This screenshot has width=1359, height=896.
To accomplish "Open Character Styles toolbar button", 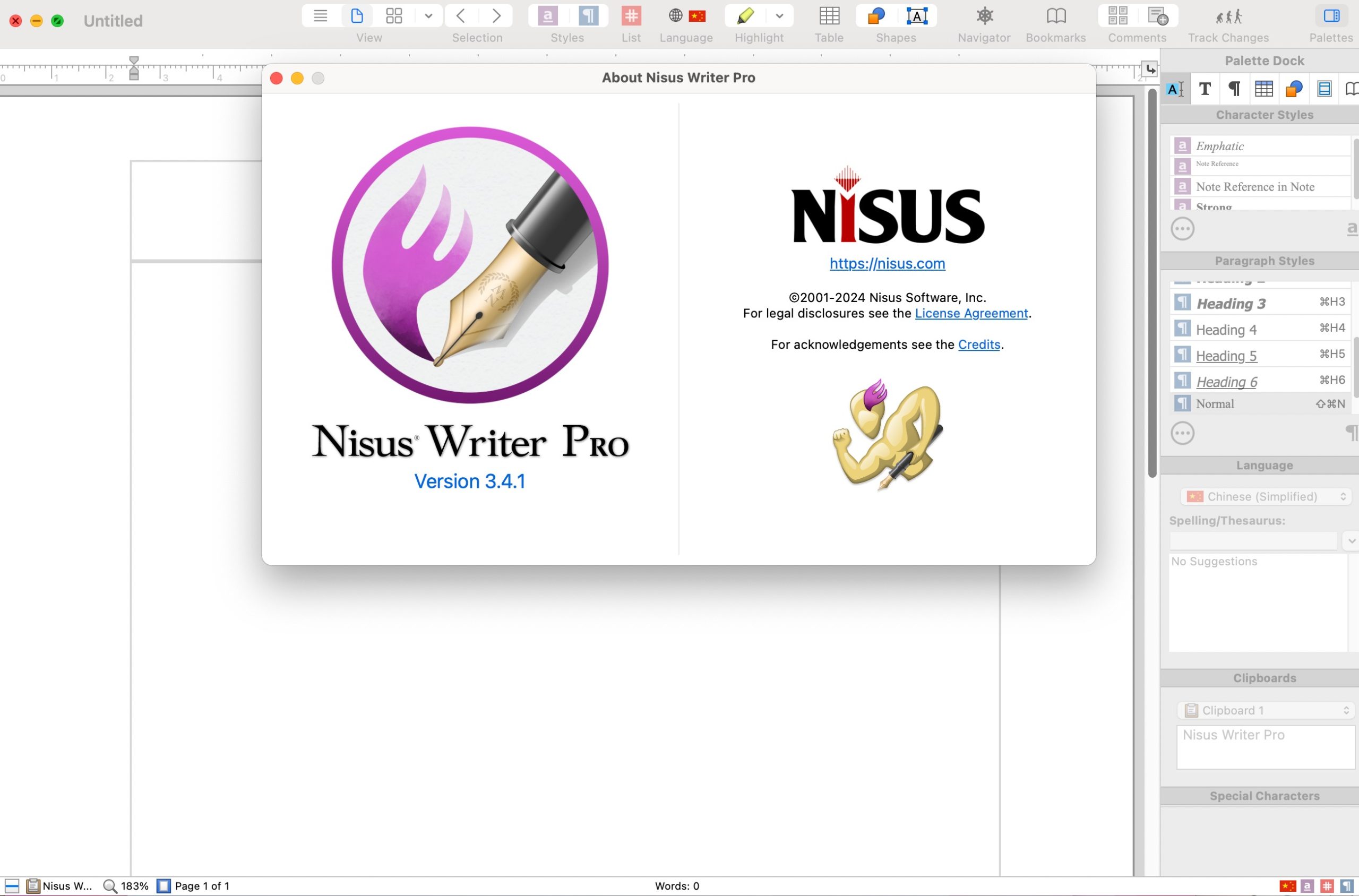I will point(547,15).
